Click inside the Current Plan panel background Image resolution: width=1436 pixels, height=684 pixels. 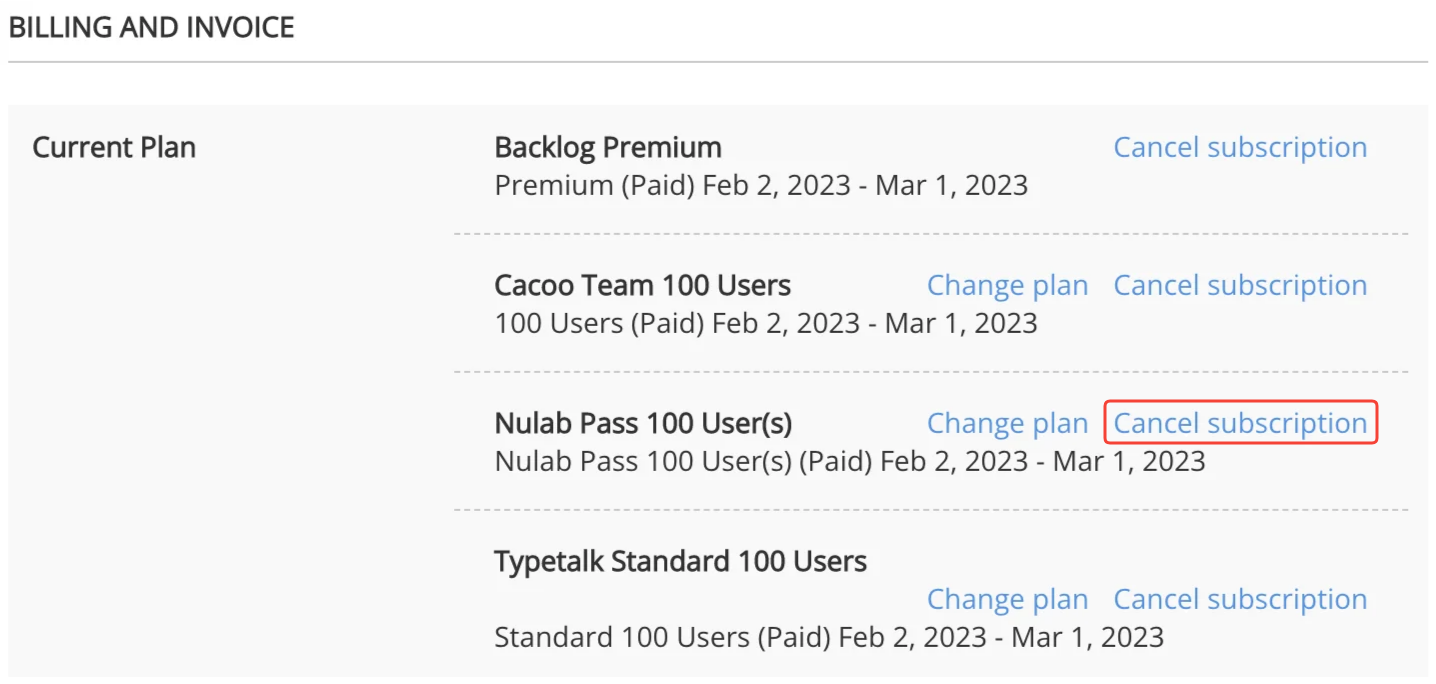pos(250,450)
